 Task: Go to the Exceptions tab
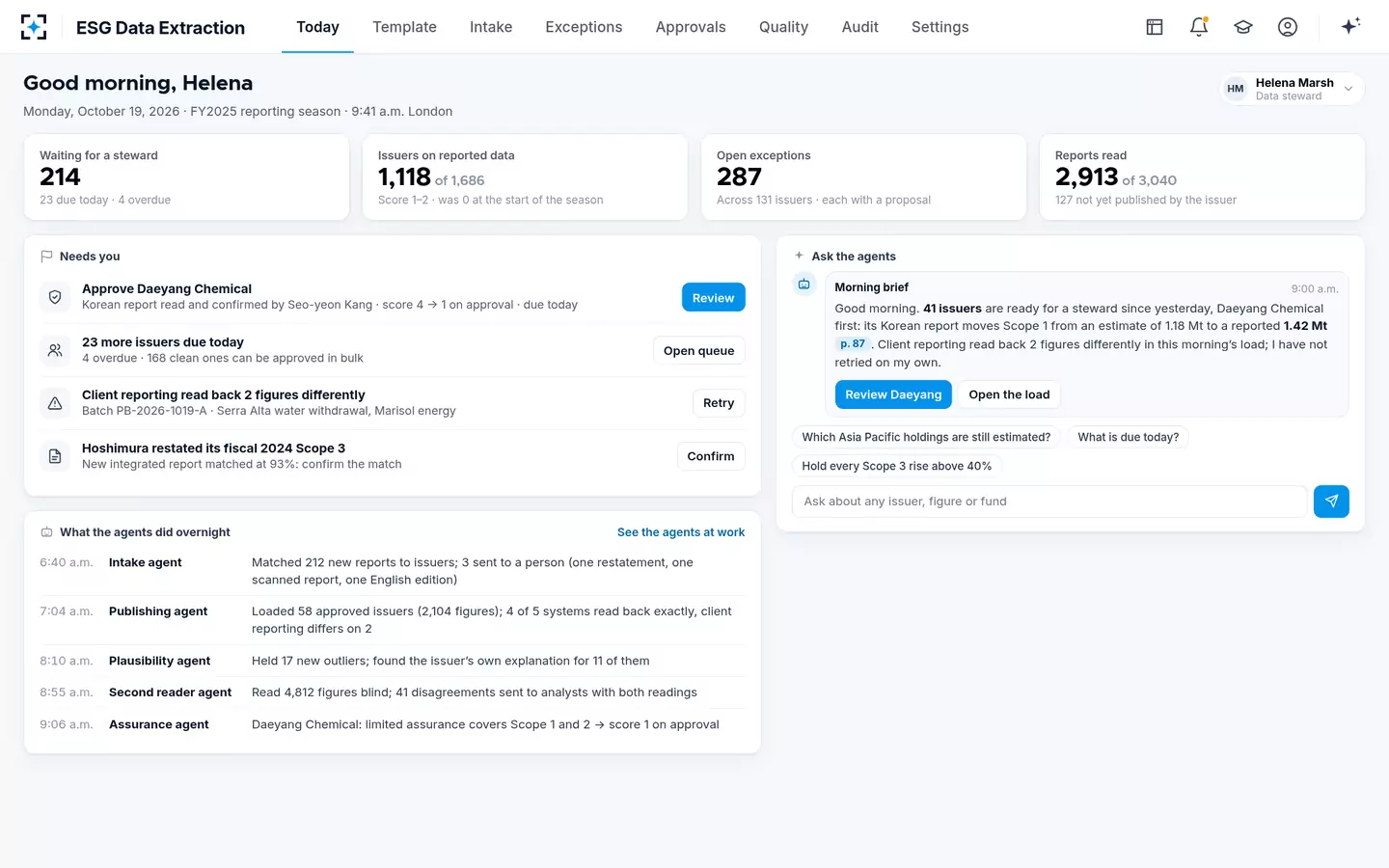(x=584, y=27)
